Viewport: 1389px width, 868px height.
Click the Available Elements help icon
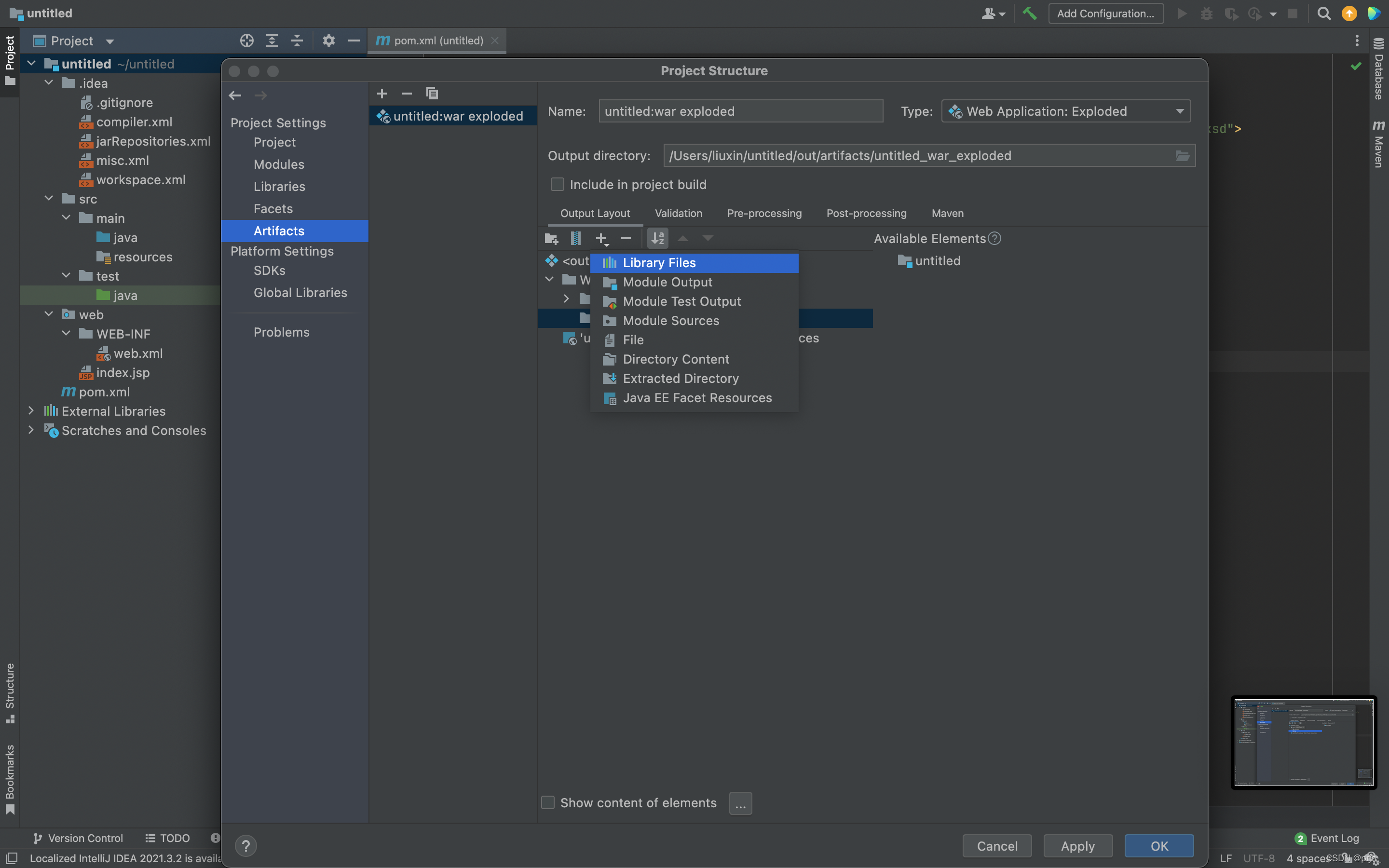pyautogui.click(x=994, y=239)
